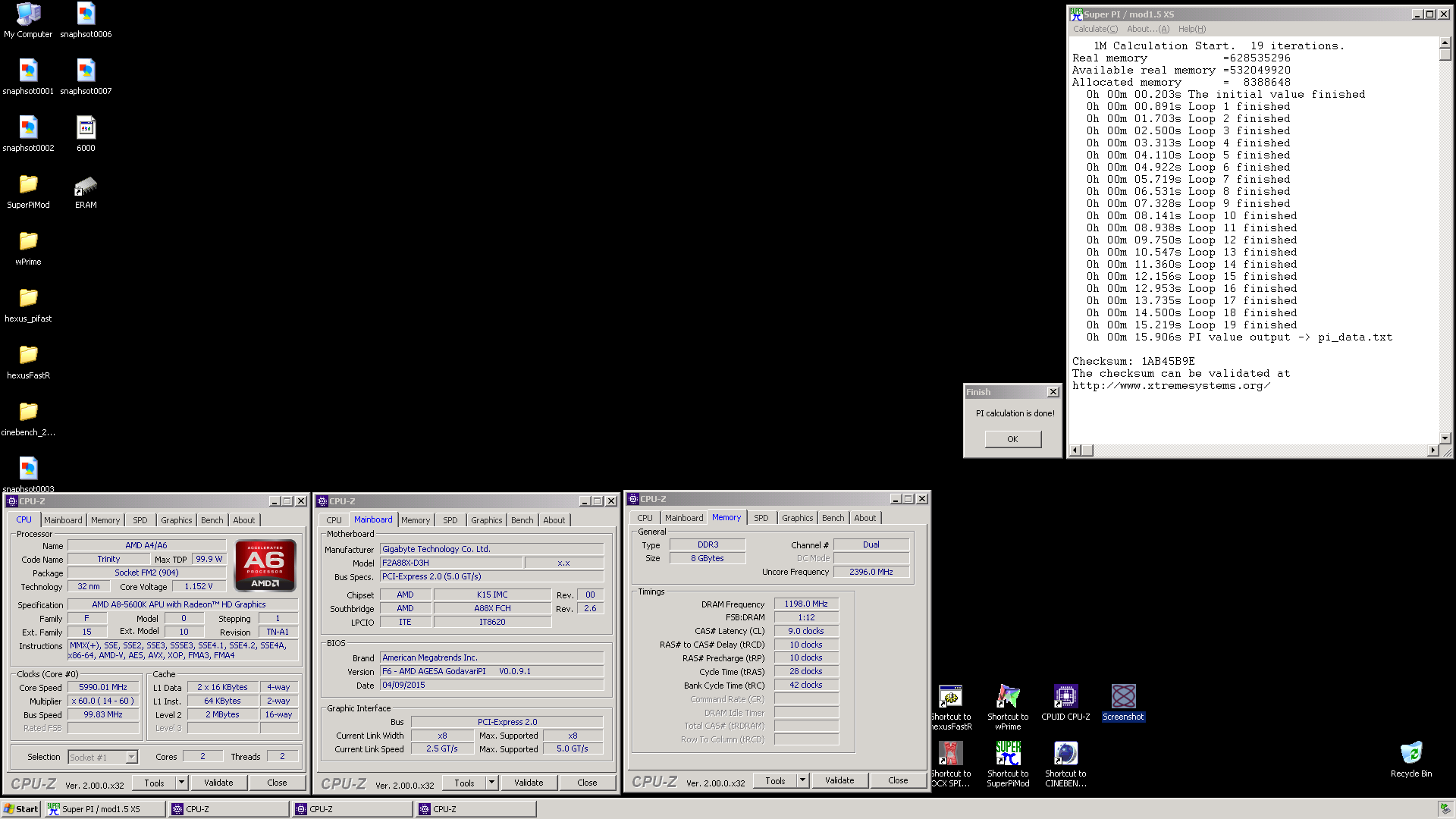Image resolution: width=1456 pixels, height=819 pixels.
Task: Click the Checksum 1AB45B9E line in Super PI
Action: (x=1133, y=361)
